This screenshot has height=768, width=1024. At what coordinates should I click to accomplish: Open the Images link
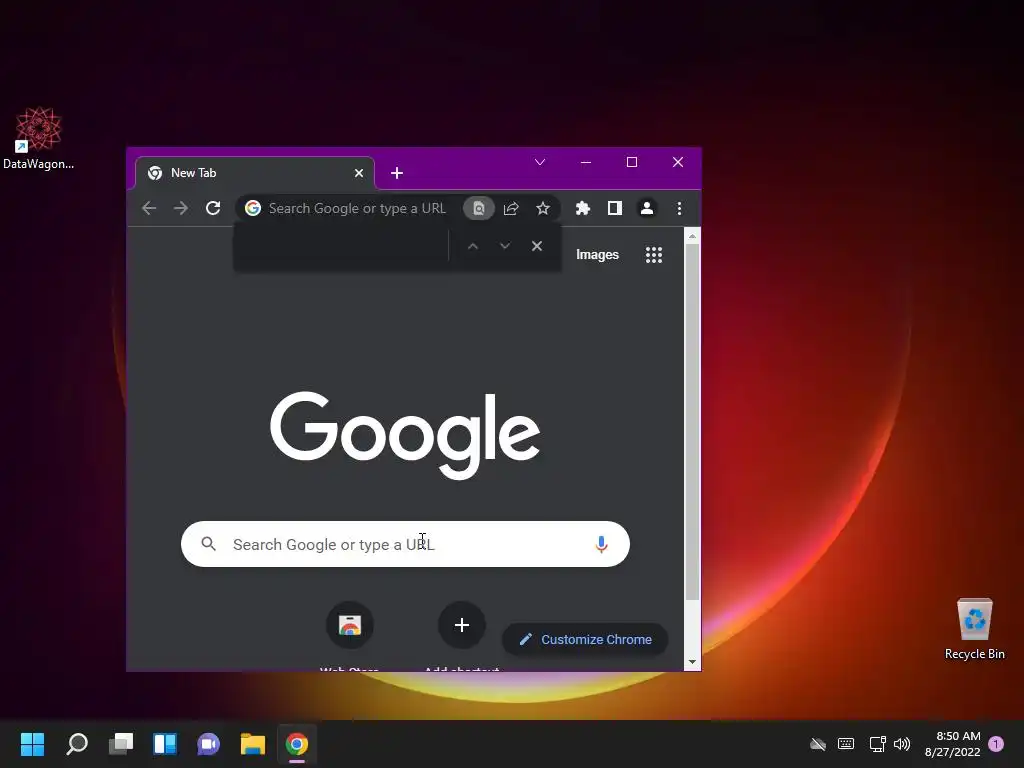598,255
